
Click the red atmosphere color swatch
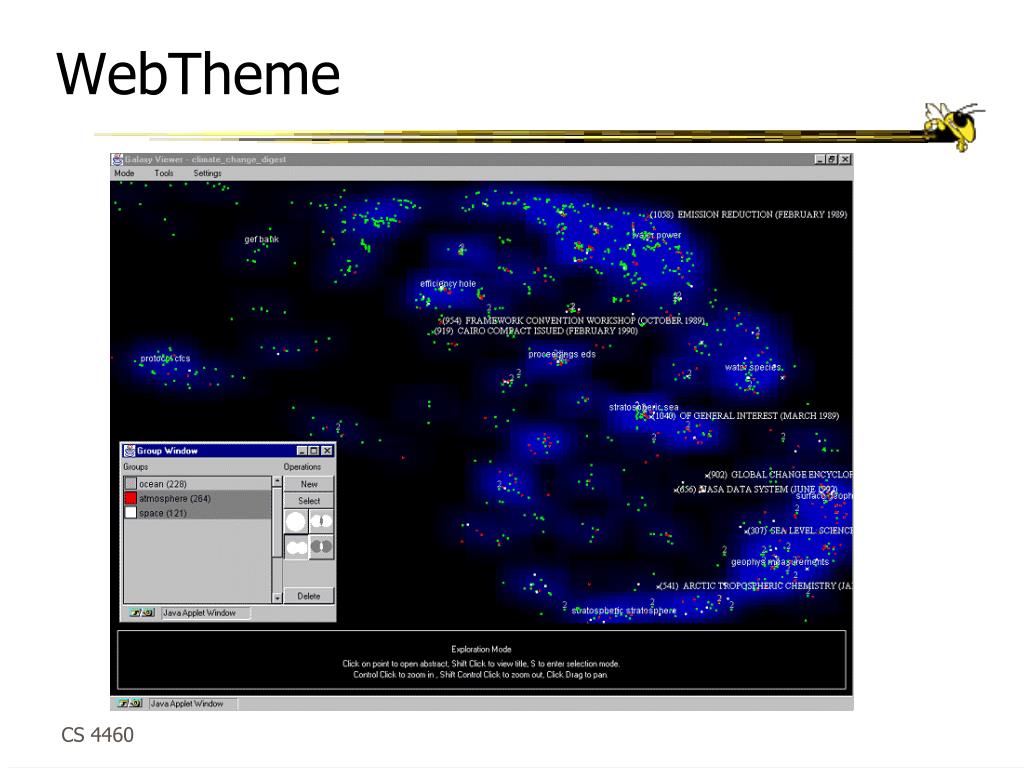point(131,498)
